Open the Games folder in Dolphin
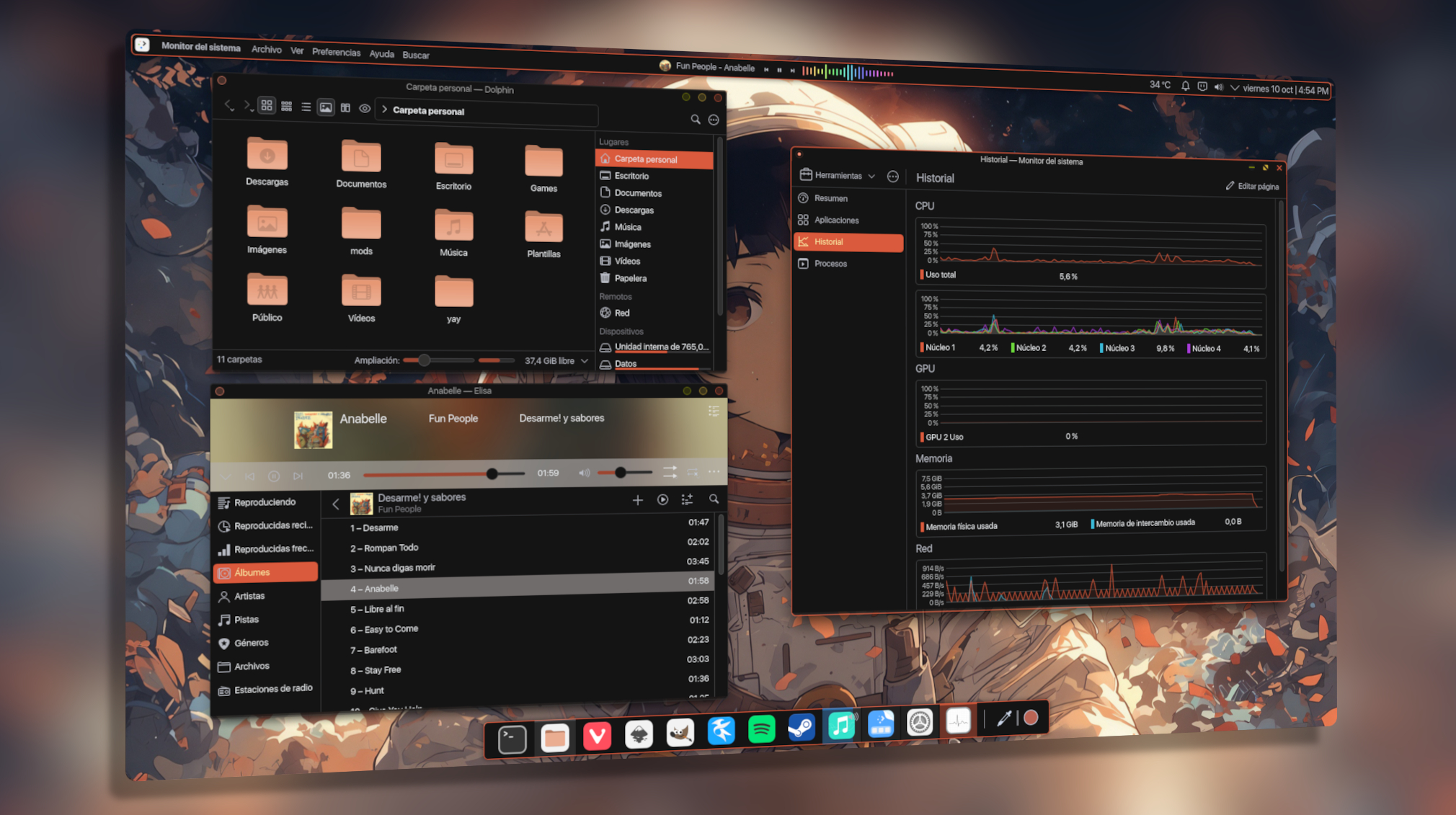Screen dimensions: 1456x815 coord(543,169)
